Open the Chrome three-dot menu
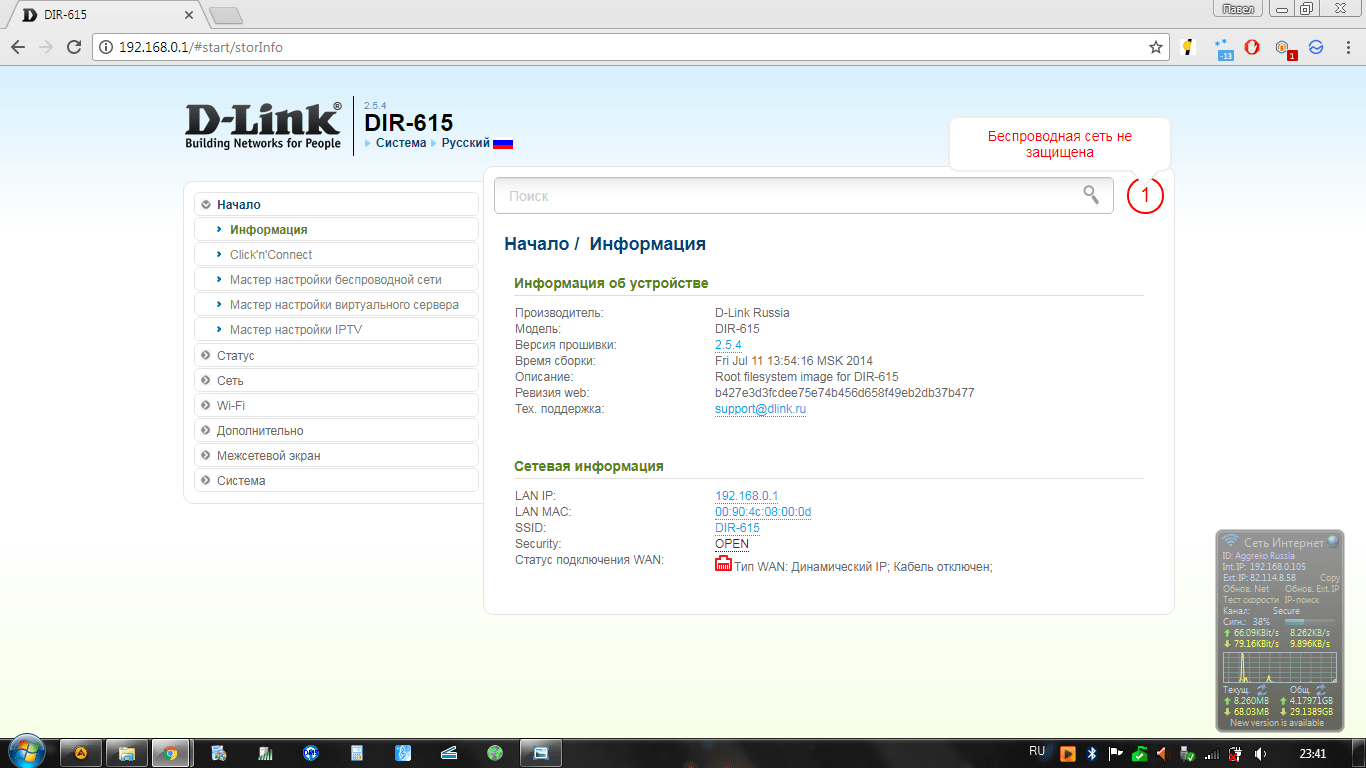The width and height of the screenshot is (1366, 768). (1346, 47)
